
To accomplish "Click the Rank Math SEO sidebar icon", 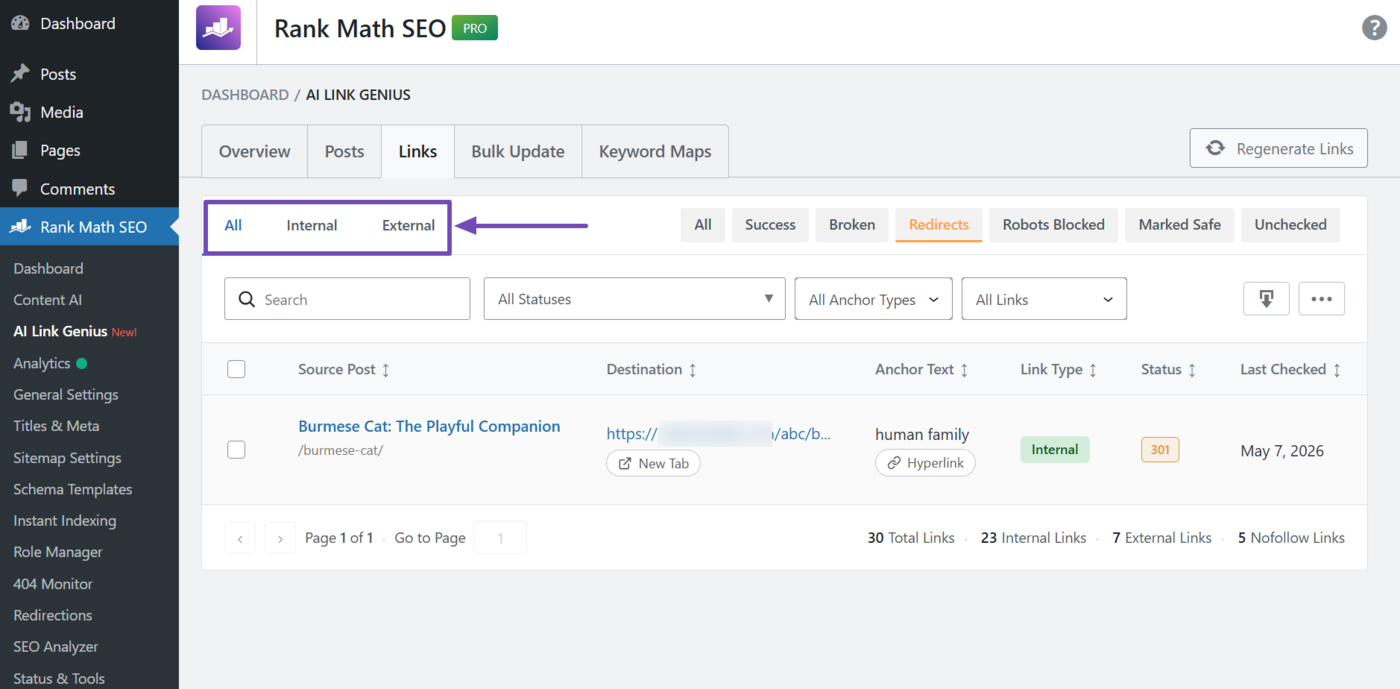I will click(x=20, y=227).
